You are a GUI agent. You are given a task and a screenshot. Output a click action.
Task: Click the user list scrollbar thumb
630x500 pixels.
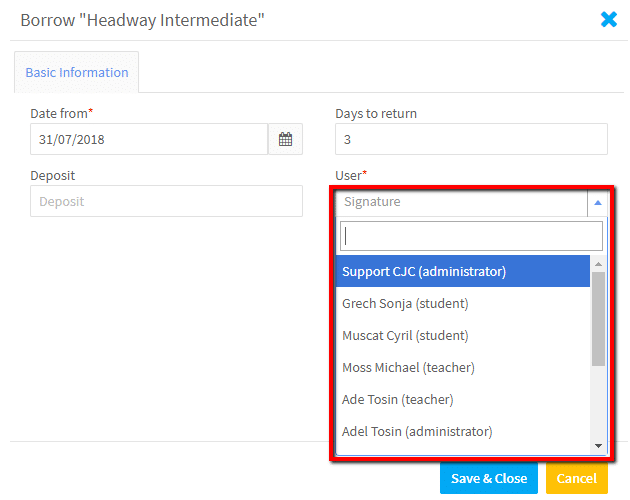point(598,319)
